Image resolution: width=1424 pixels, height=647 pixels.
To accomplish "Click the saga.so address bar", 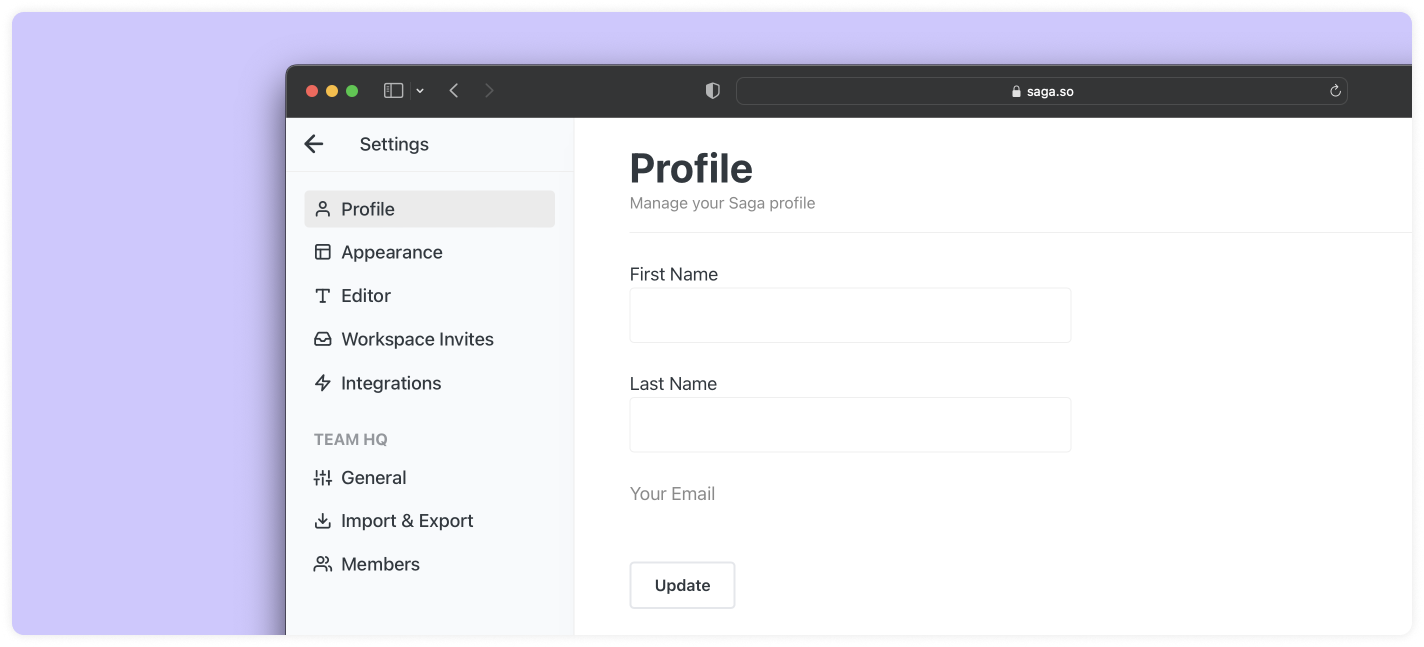I will click(x=1041, y=91).
